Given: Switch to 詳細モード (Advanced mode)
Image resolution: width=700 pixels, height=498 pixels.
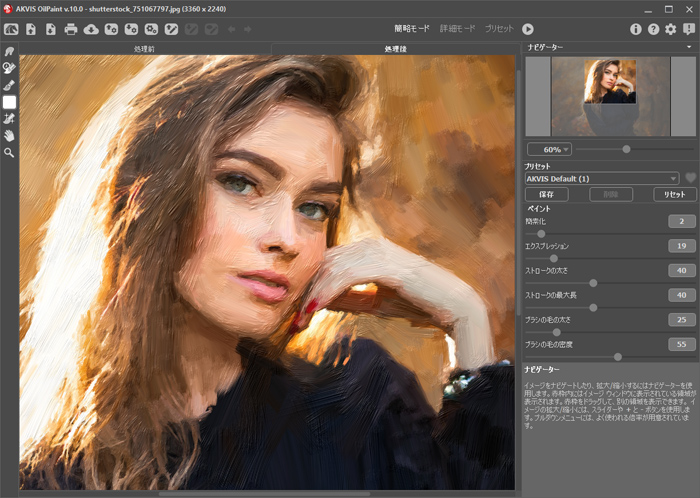Looking at the screenshot, I should tap(457, 29).
